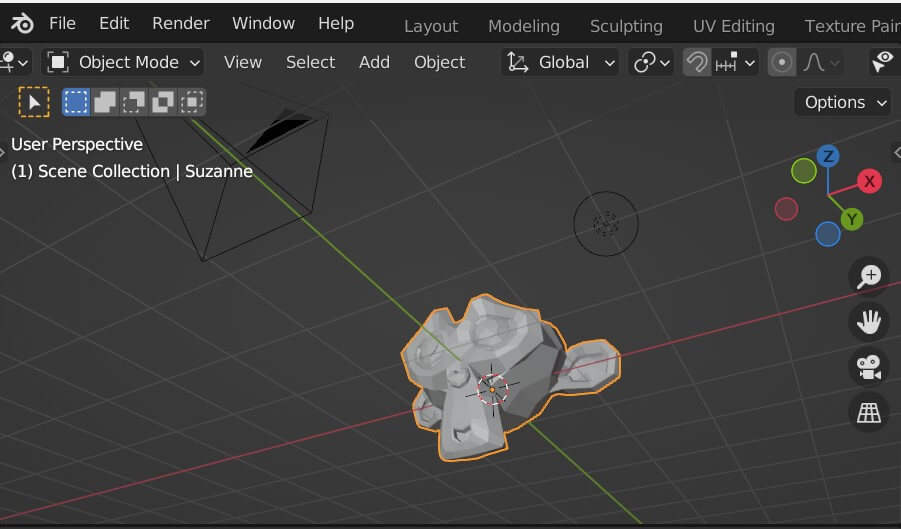Open the proportional editing falloff dropdown
Image resolution: width=901 pixels, height=529 pixels.
pos(821,62)
